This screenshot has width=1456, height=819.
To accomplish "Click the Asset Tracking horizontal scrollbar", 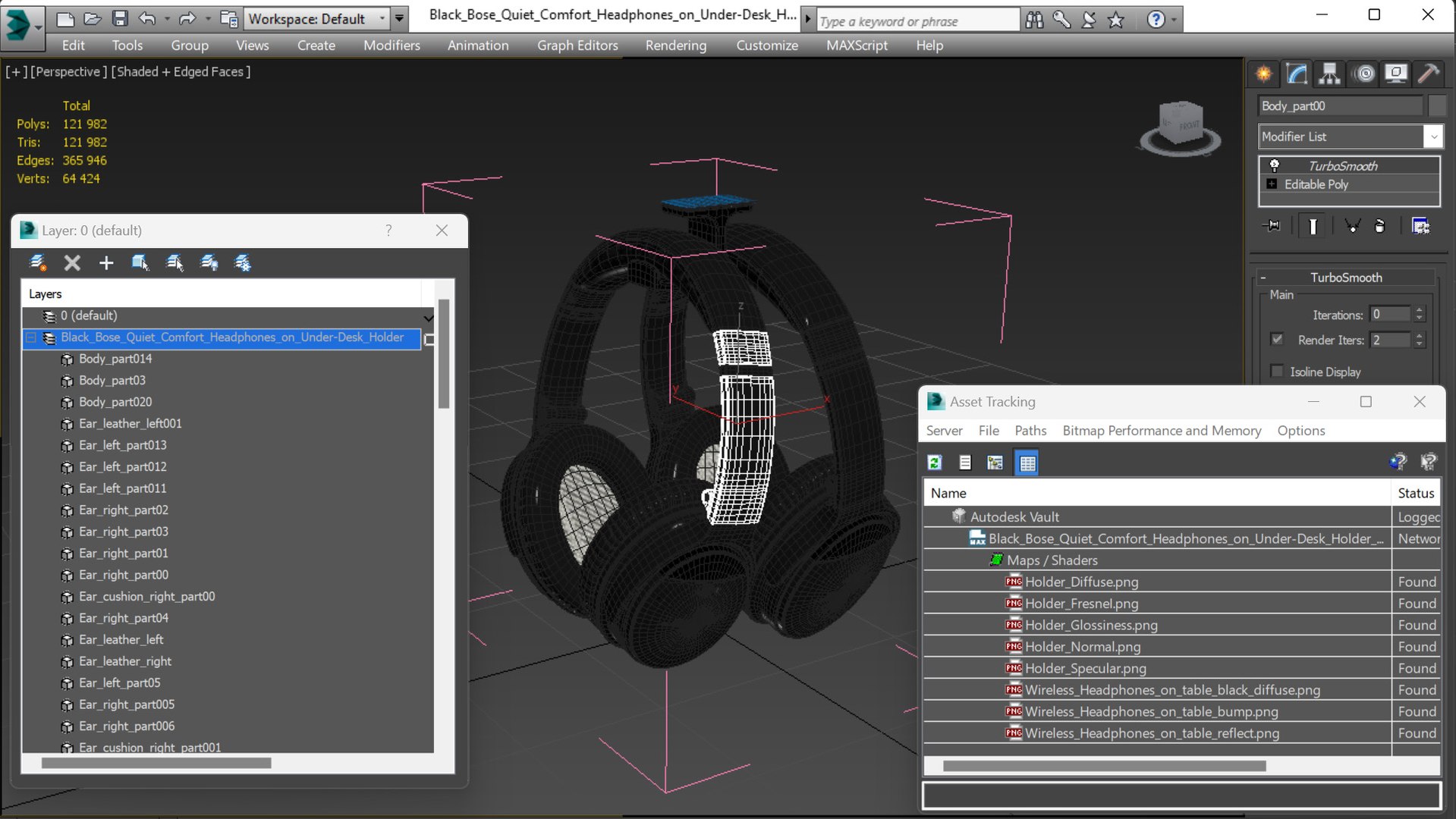I will coord(1104,766).
